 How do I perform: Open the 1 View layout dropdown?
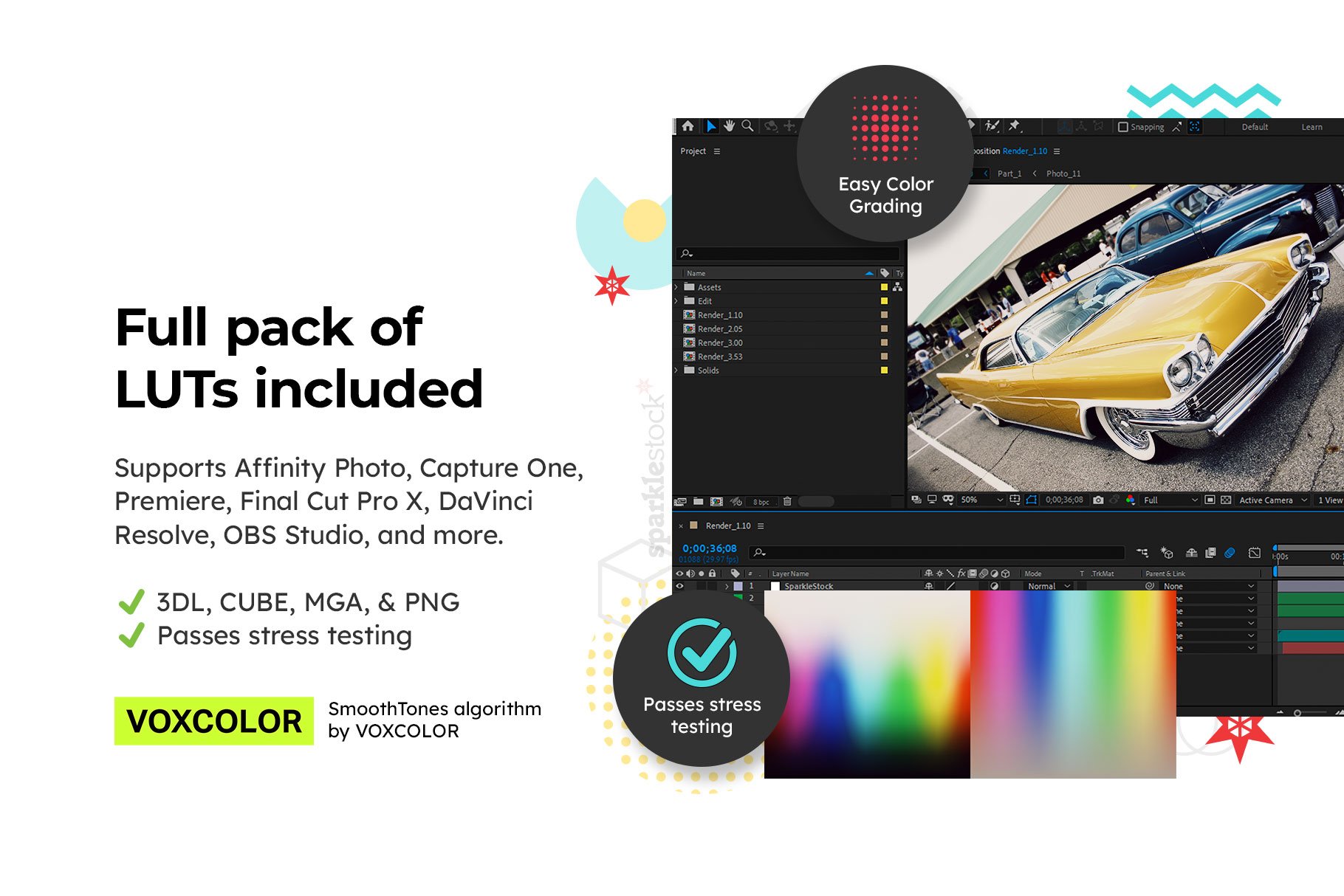coord(1330,500)
